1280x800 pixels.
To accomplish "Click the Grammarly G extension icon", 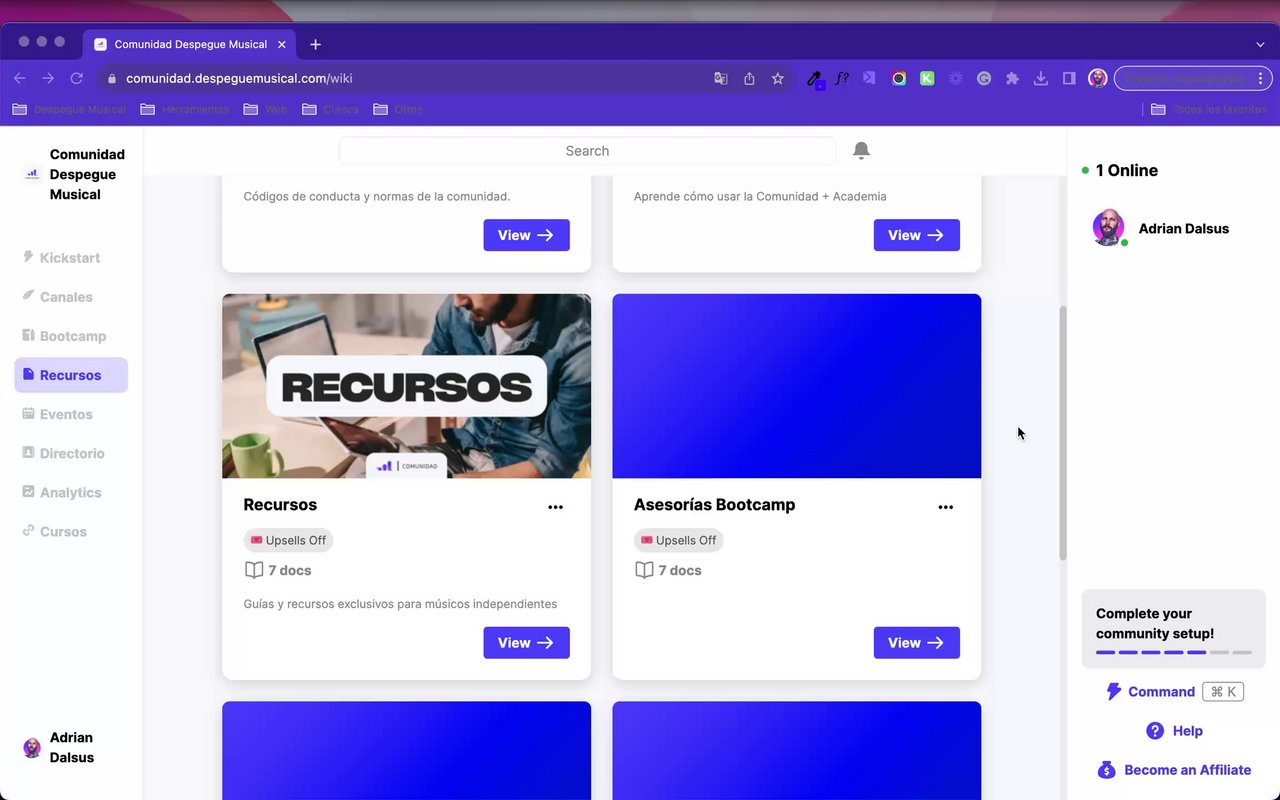I will [984, 78].
